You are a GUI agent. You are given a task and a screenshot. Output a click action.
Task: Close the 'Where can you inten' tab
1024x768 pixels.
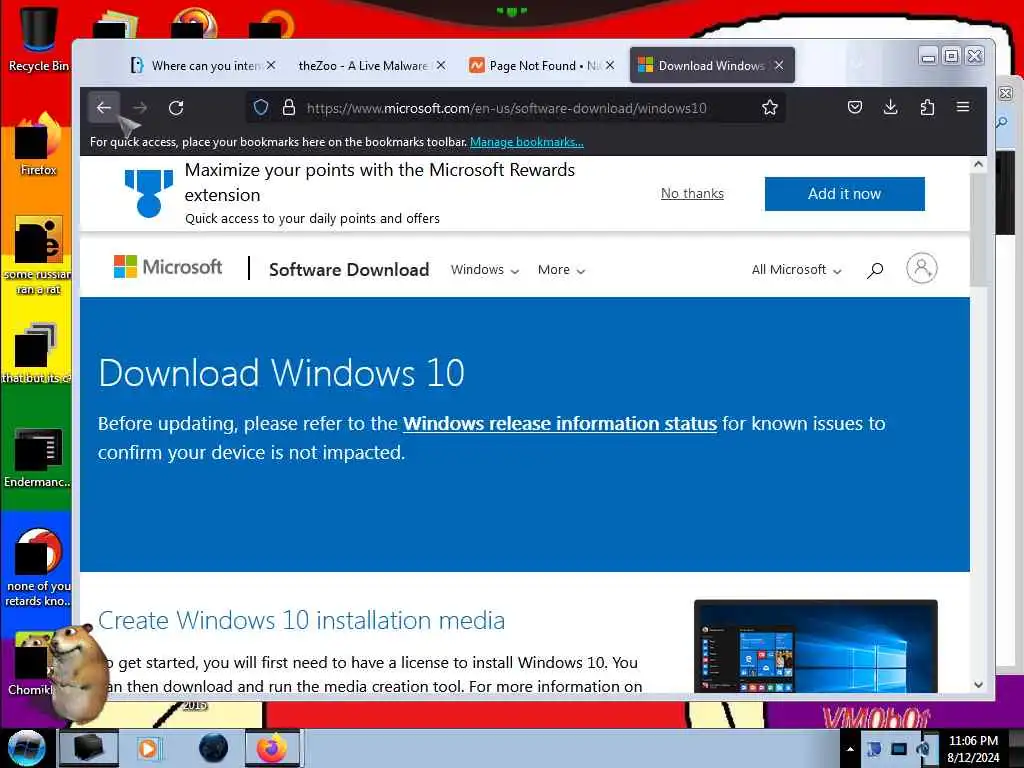tap(270, 65)
